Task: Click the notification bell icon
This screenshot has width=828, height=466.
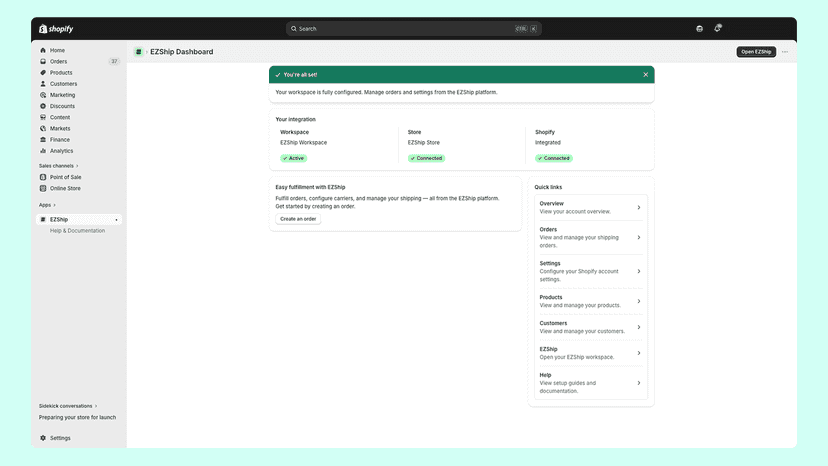Action: click(x=718, y=29)
